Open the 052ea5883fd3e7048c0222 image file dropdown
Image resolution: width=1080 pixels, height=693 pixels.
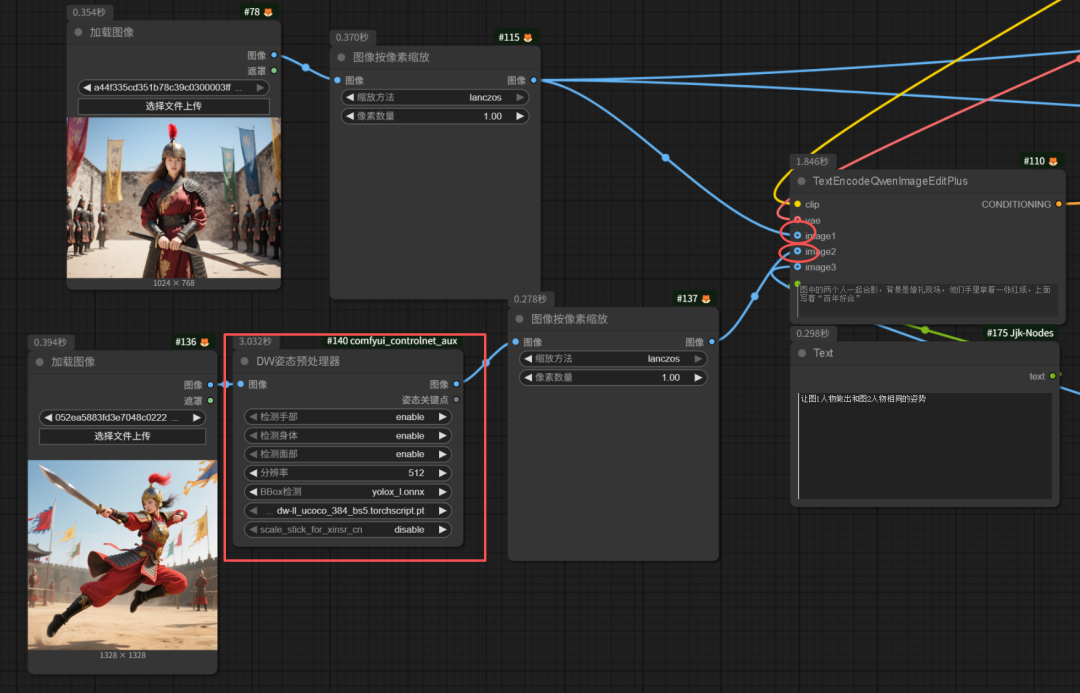click(123, 417)
